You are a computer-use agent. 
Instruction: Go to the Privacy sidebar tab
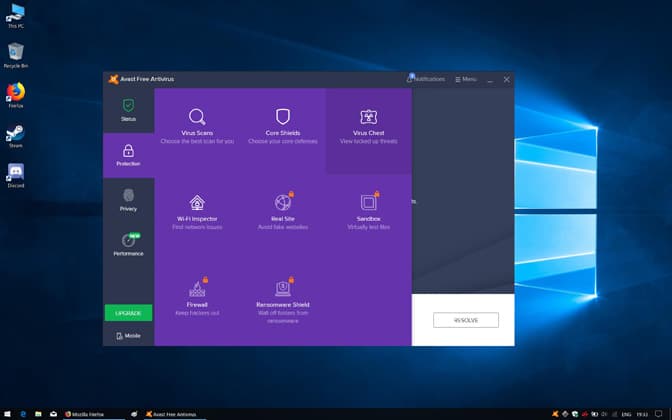pos(128,200)
